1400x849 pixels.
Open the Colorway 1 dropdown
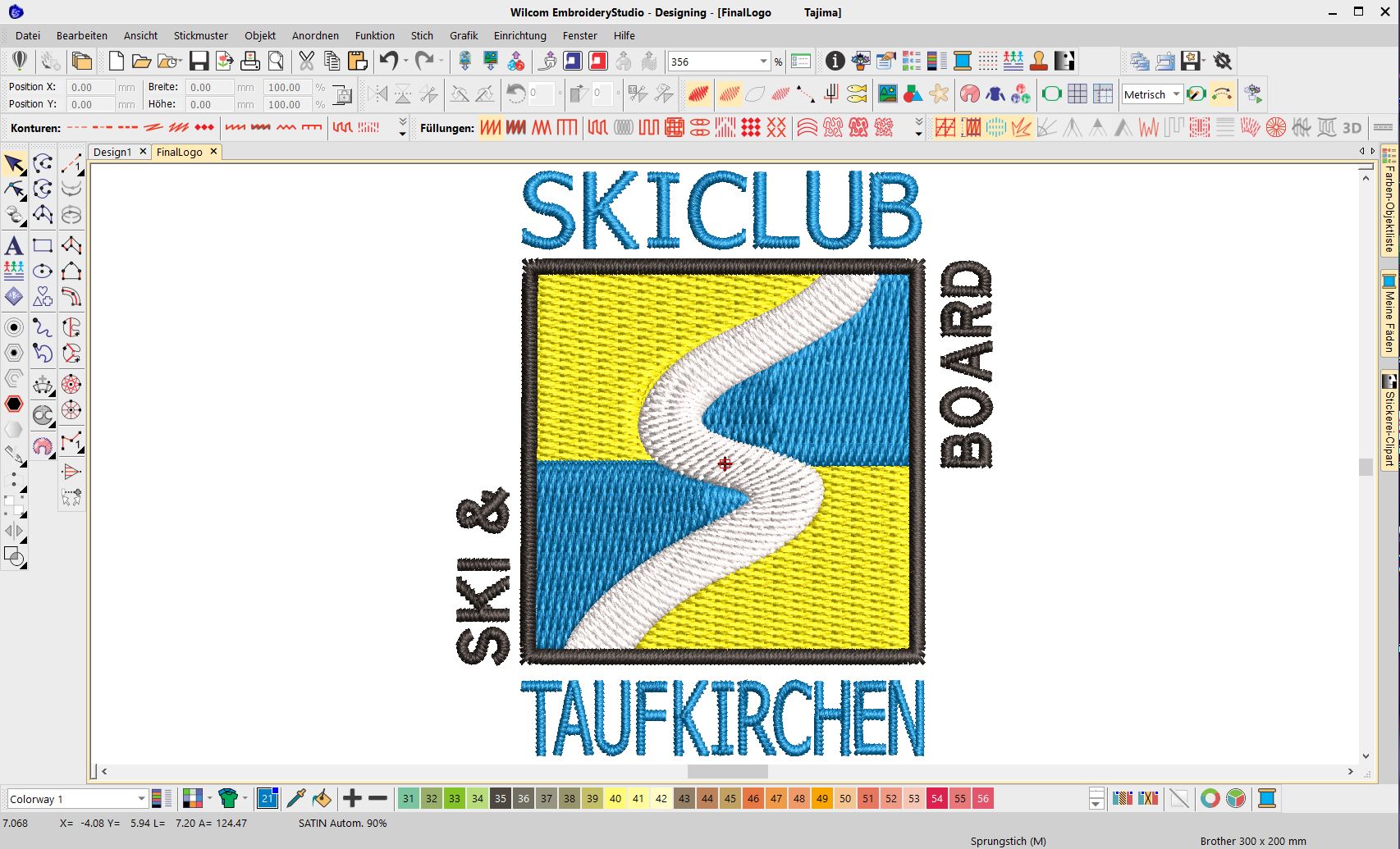point(140,799)
